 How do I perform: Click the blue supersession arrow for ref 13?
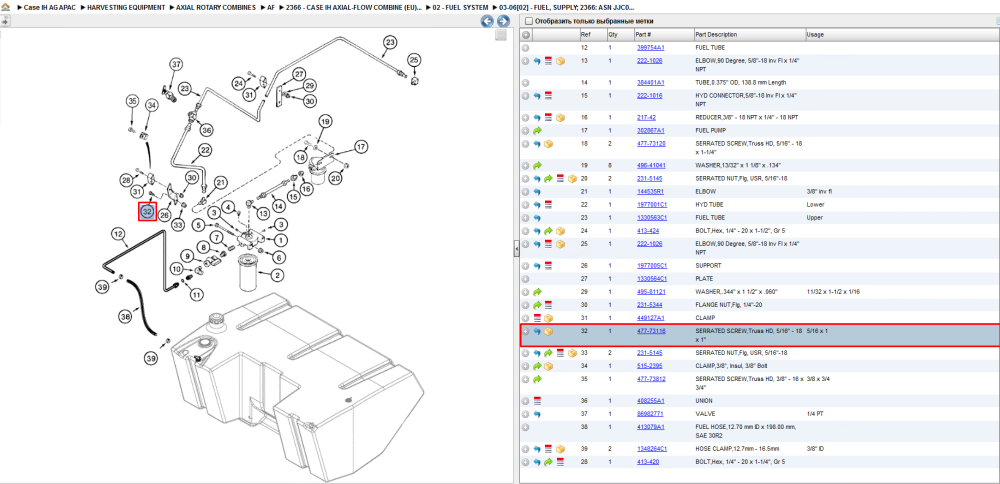pos(537,61)
